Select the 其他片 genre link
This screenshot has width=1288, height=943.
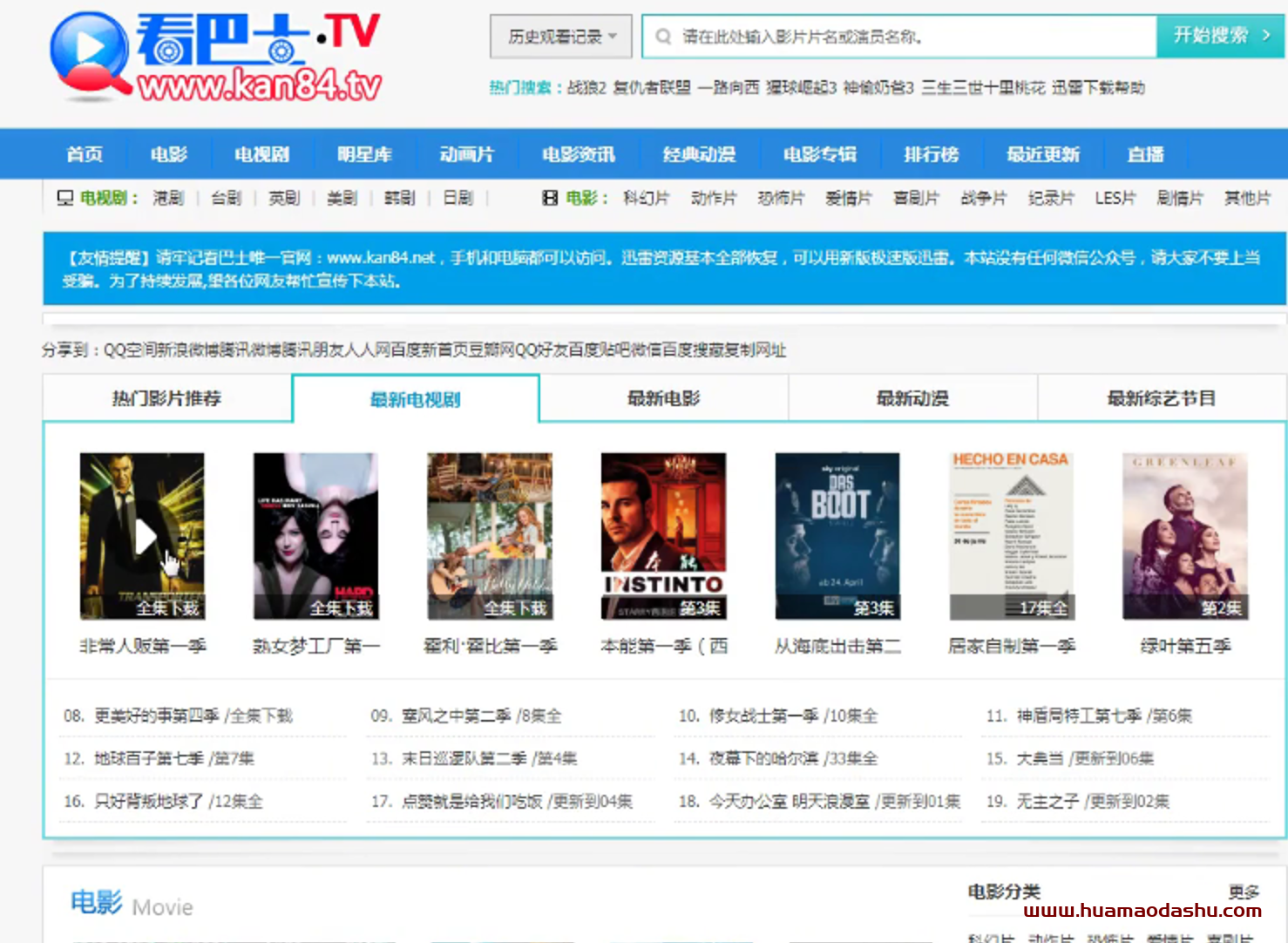(1248, 198)
